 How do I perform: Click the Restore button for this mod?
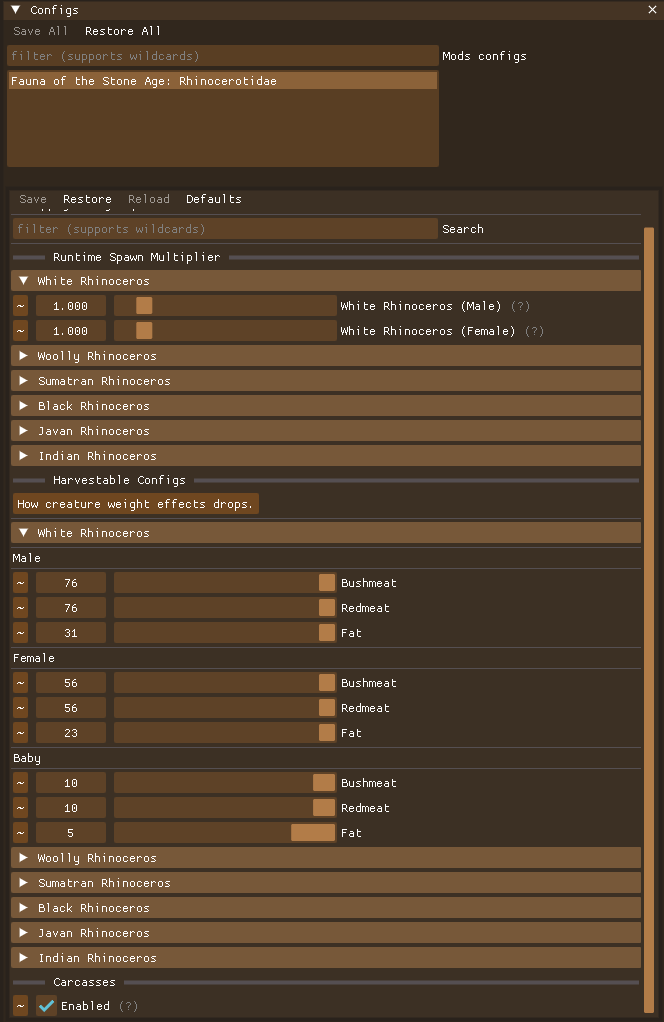click(87, 199)
